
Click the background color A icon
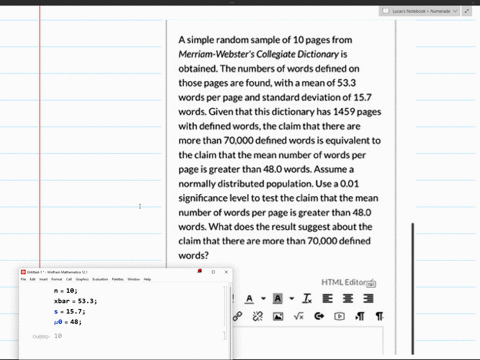tap(278, 298)
